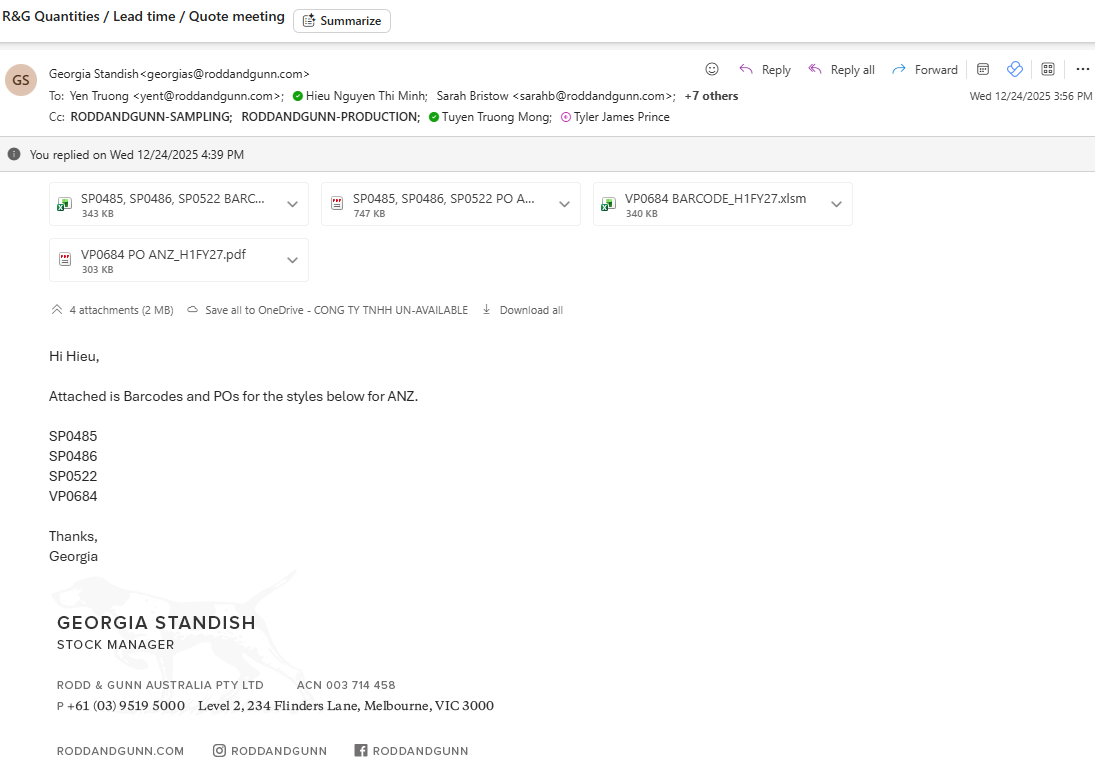
Task: Expand dropdown for SP0485 barcode Excel attachment
Action: [292, 204]
